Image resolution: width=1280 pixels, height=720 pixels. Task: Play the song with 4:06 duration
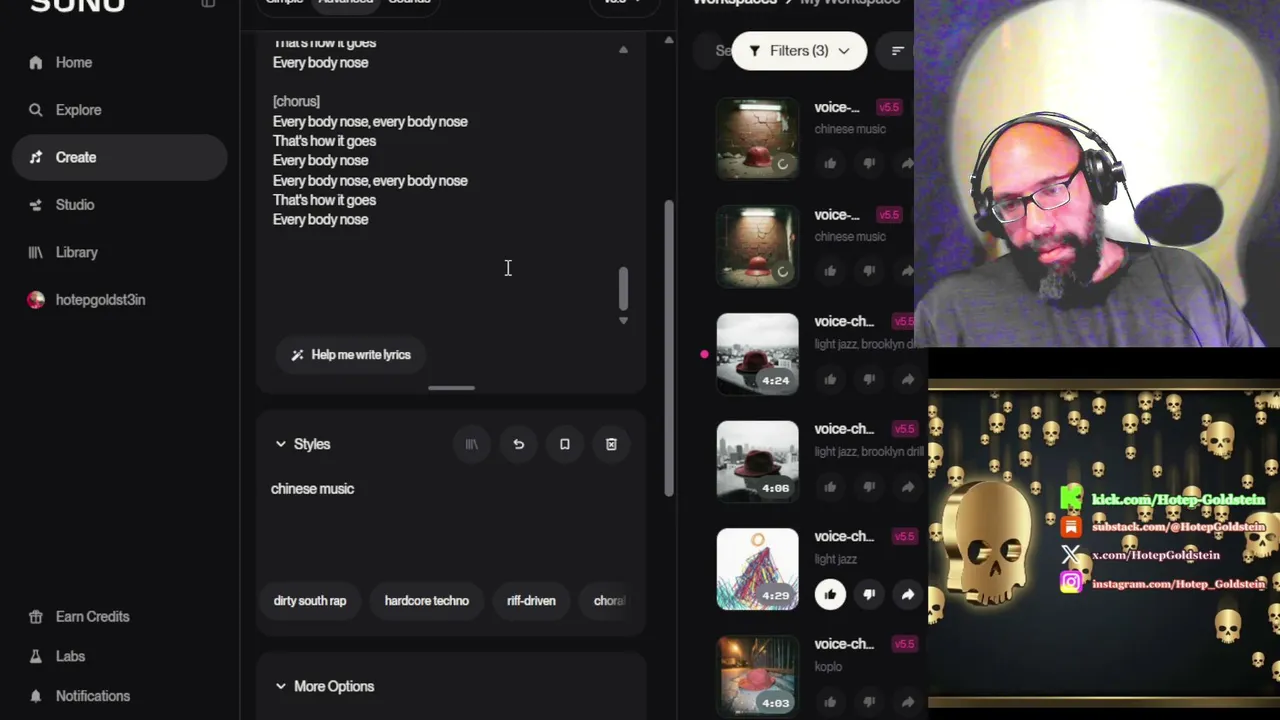(758, 462)
